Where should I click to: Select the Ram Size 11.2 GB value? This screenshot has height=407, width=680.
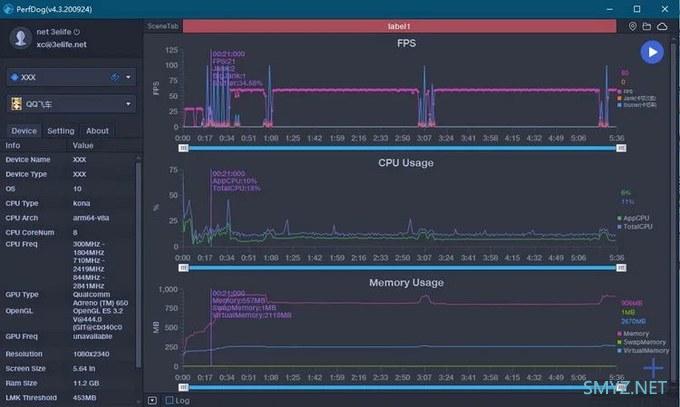[x=86, y=383]
